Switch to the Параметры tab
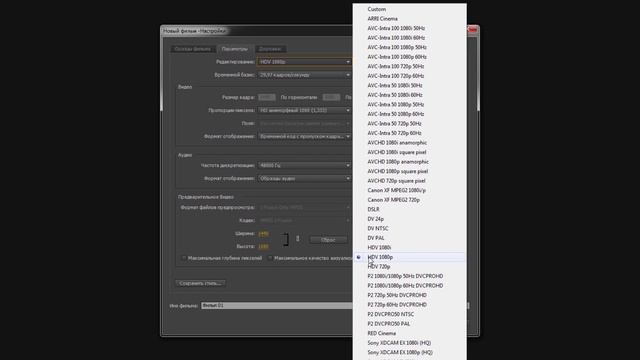The height and width of the screenshot is (360, 640). [235, 49]
